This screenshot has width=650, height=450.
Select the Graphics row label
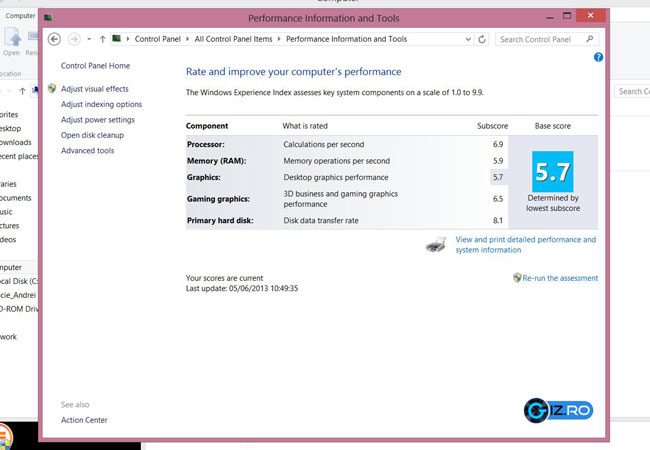[x=204, y=177]
